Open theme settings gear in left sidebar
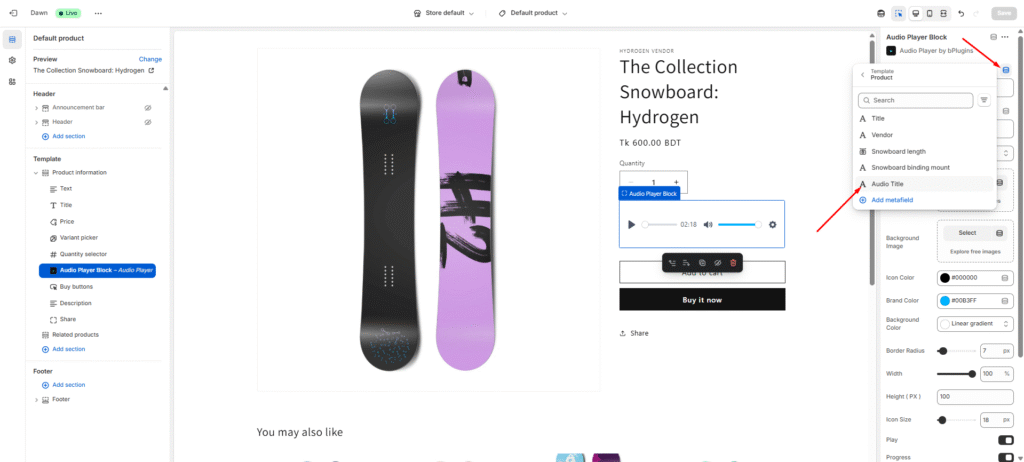This screenshot has width=1024, height=462. click(12, 60)
